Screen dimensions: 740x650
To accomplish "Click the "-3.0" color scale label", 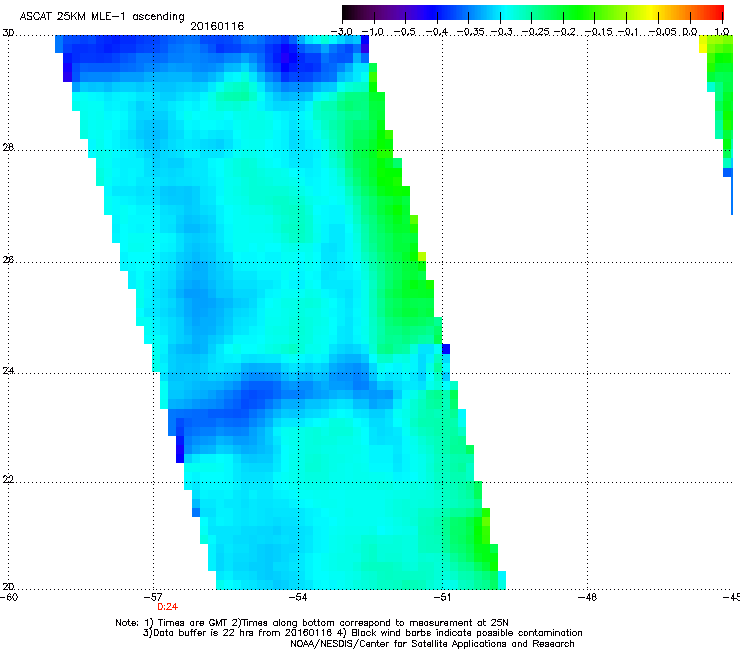I will pyautogui.click(x=342, y=32).
